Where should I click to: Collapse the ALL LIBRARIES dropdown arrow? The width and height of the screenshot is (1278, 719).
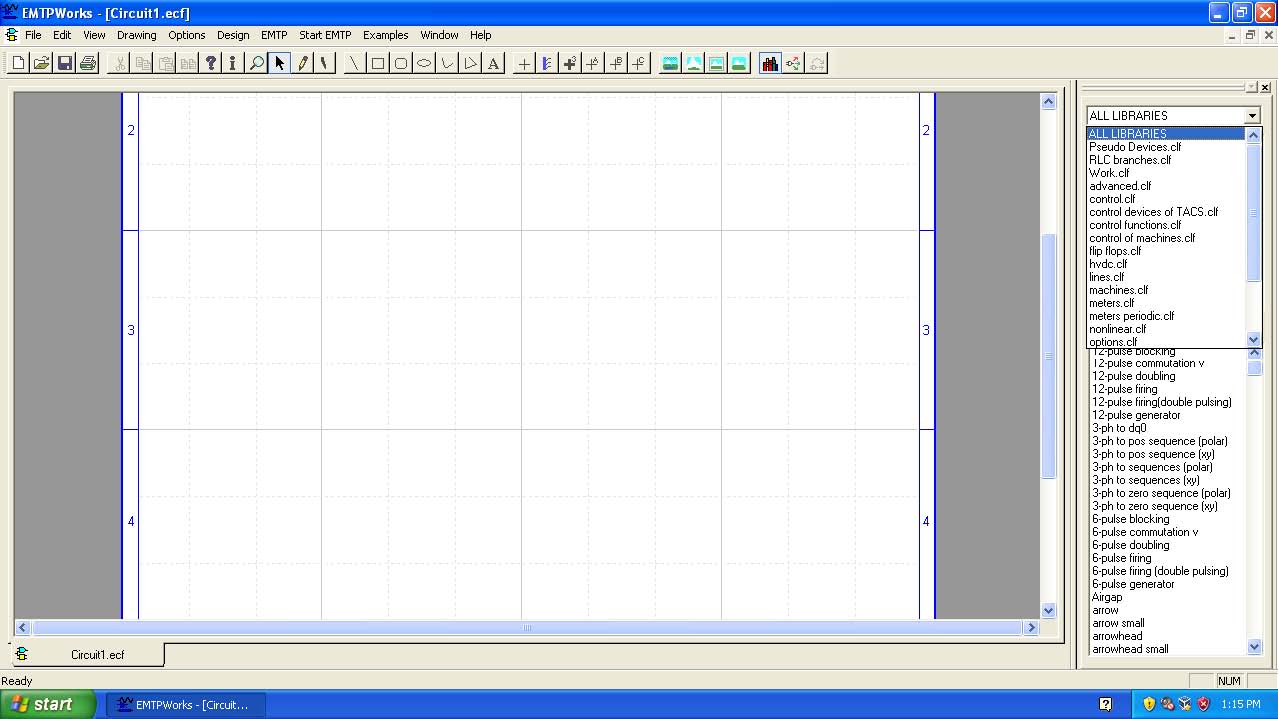coord(1252,116)
